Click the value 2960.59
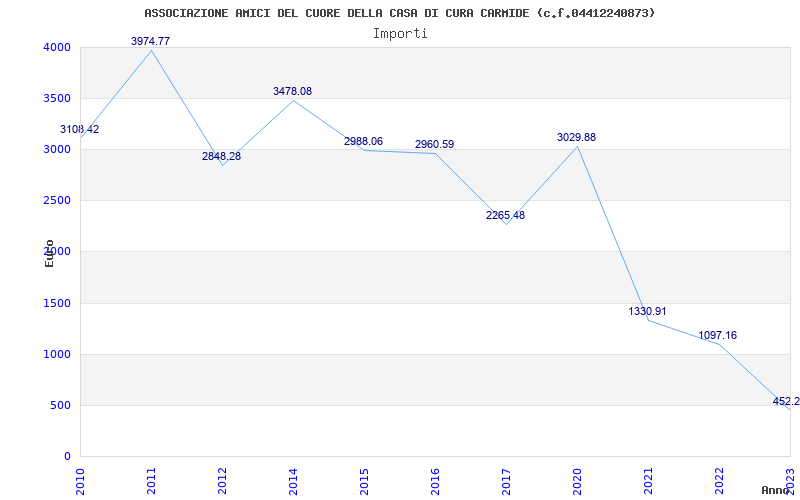 pos(434,145)
